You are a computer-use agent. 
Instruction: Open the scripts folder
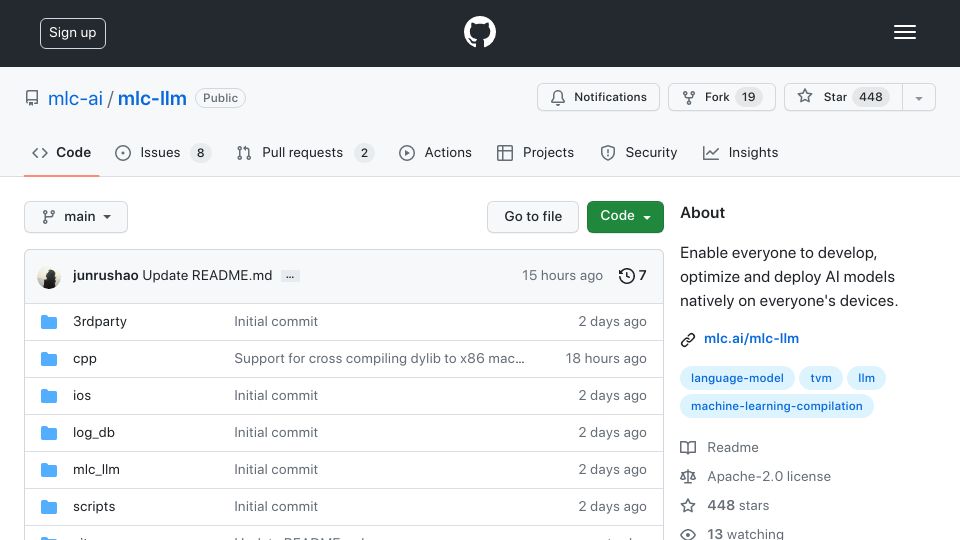point(94,506)
